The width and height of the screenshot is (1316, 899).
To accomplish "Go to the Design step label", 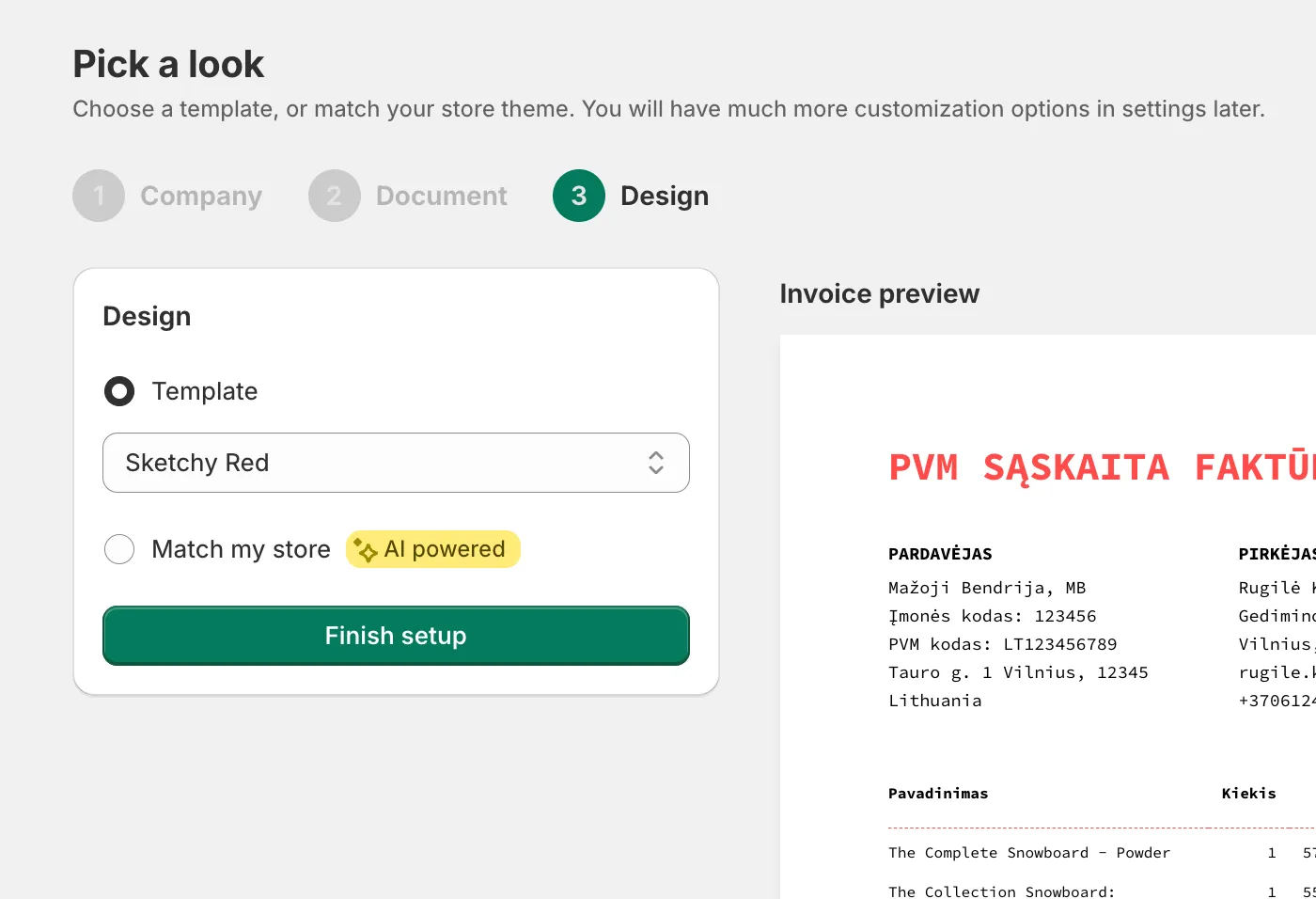I will coord(665,196).
